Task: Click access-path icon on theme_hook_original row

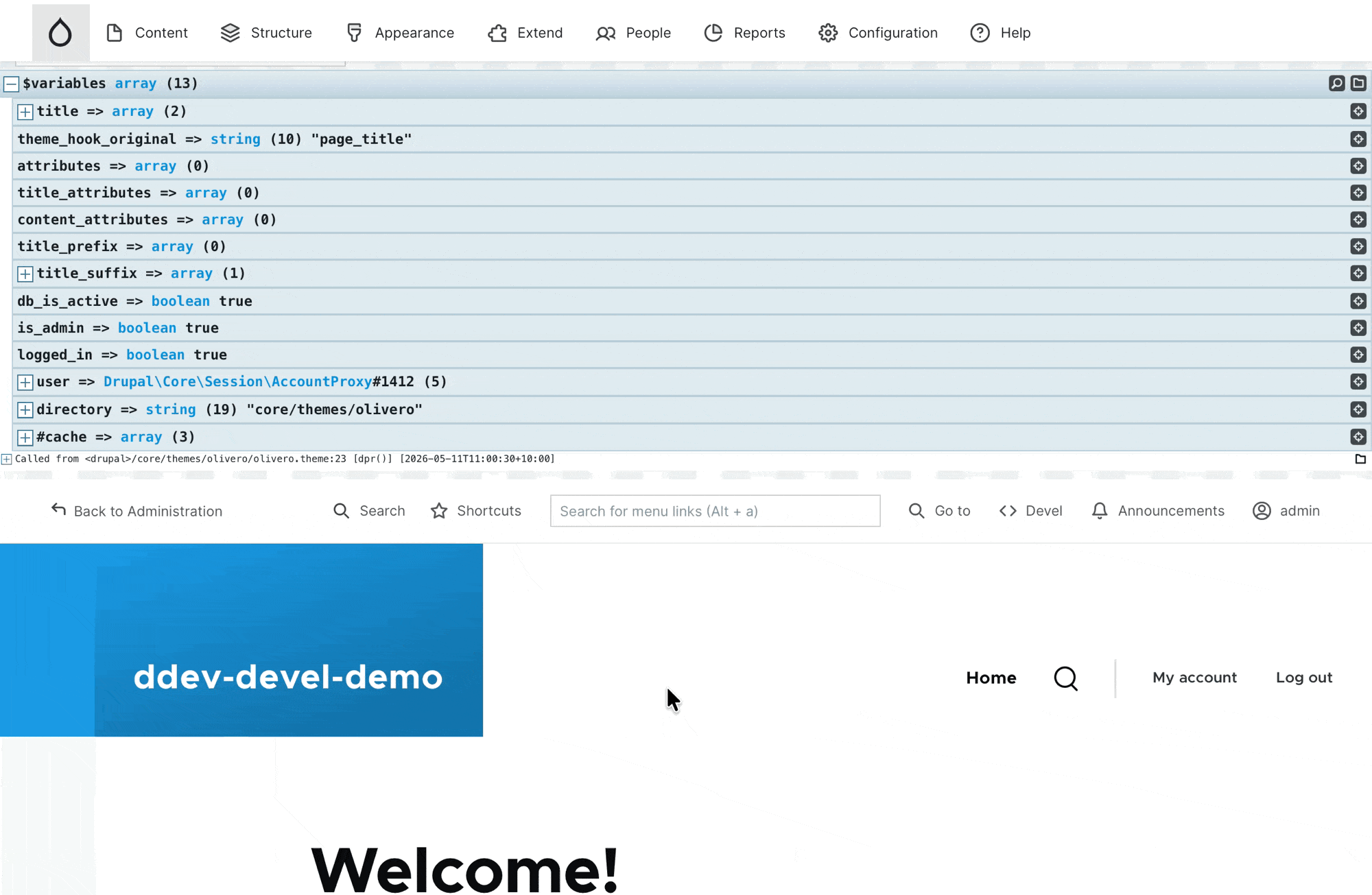Action: (1358, 139)
